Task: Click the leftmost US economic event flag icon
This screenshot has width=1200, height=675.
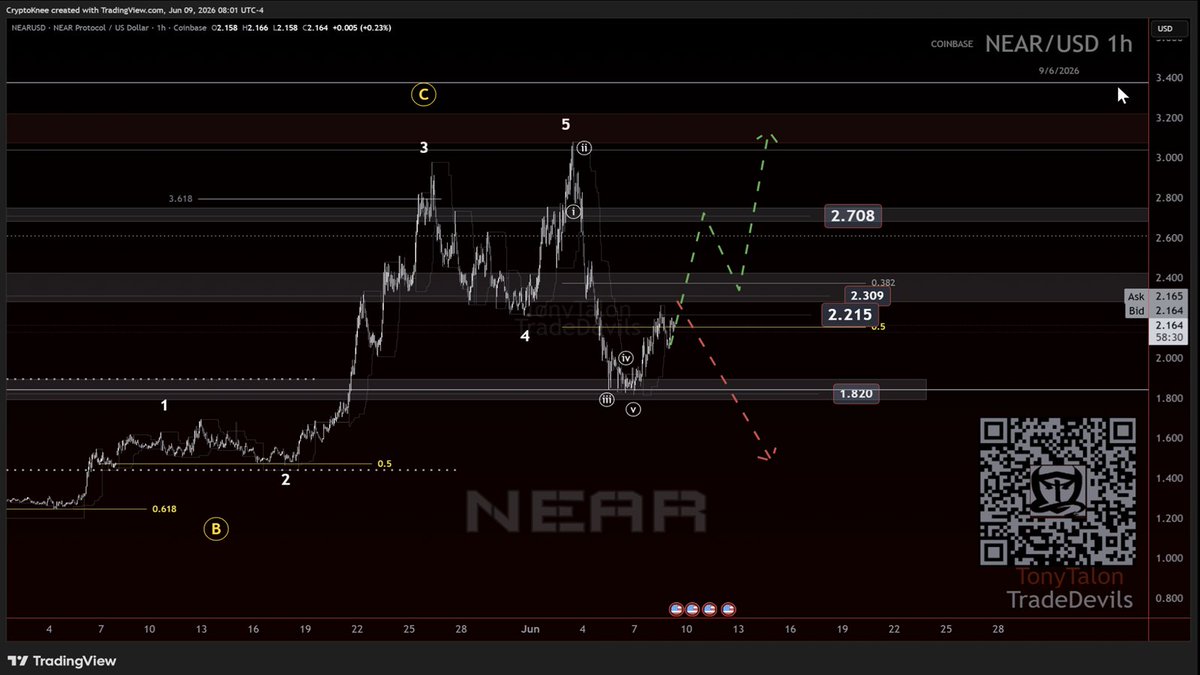Action: [x=676, y=608]
